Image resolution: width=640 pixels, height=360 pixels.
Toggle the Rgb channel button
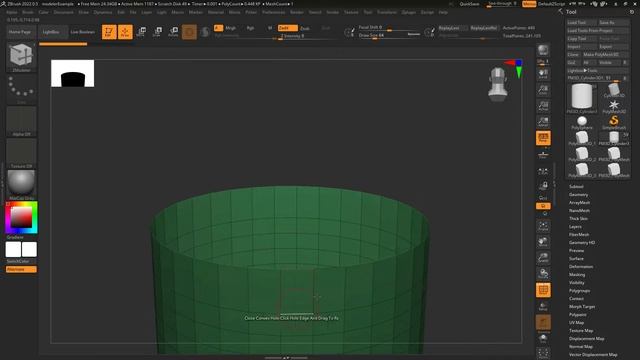point(251,28)
